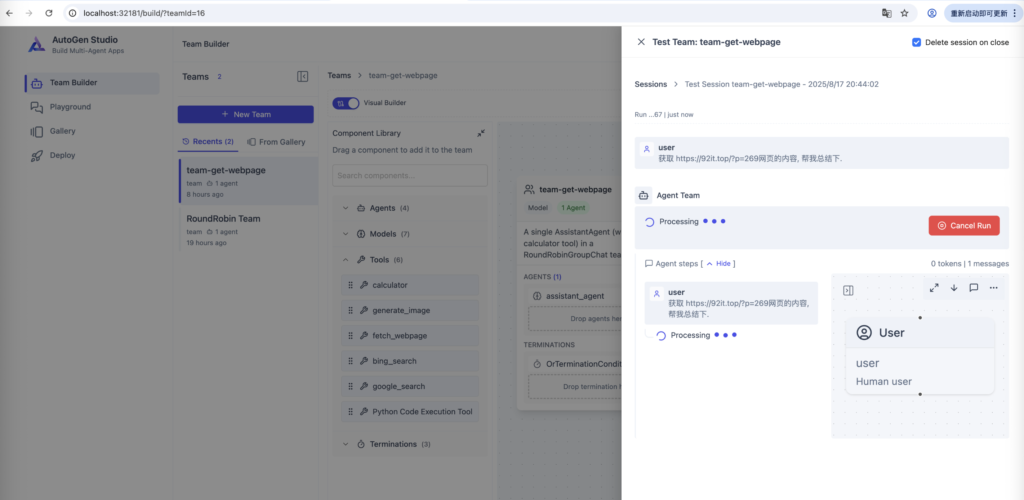Click the relaunch to update button
Viewport: 1024px width, 500px height.
point(983,13)
